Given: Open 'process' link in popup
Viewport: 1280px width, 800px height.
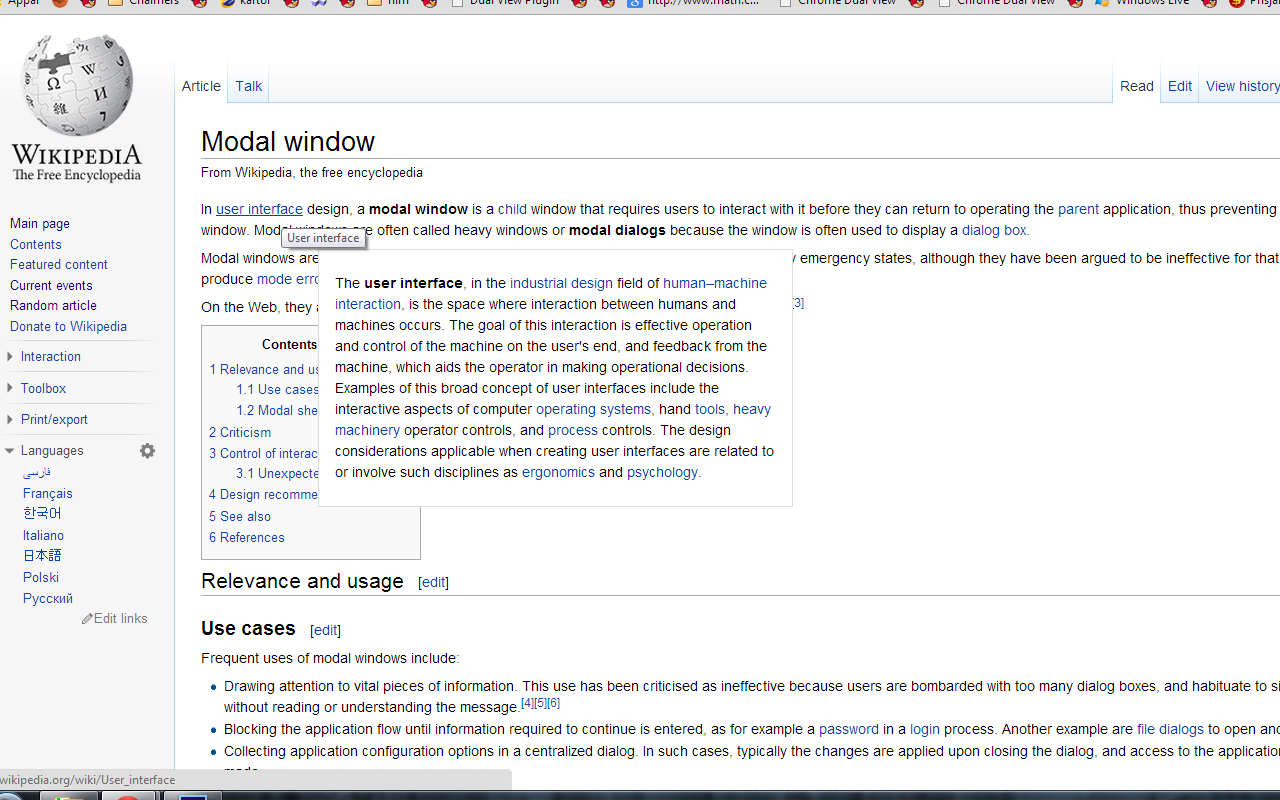Looking at the screenshot, I should [x=573, y=430].
